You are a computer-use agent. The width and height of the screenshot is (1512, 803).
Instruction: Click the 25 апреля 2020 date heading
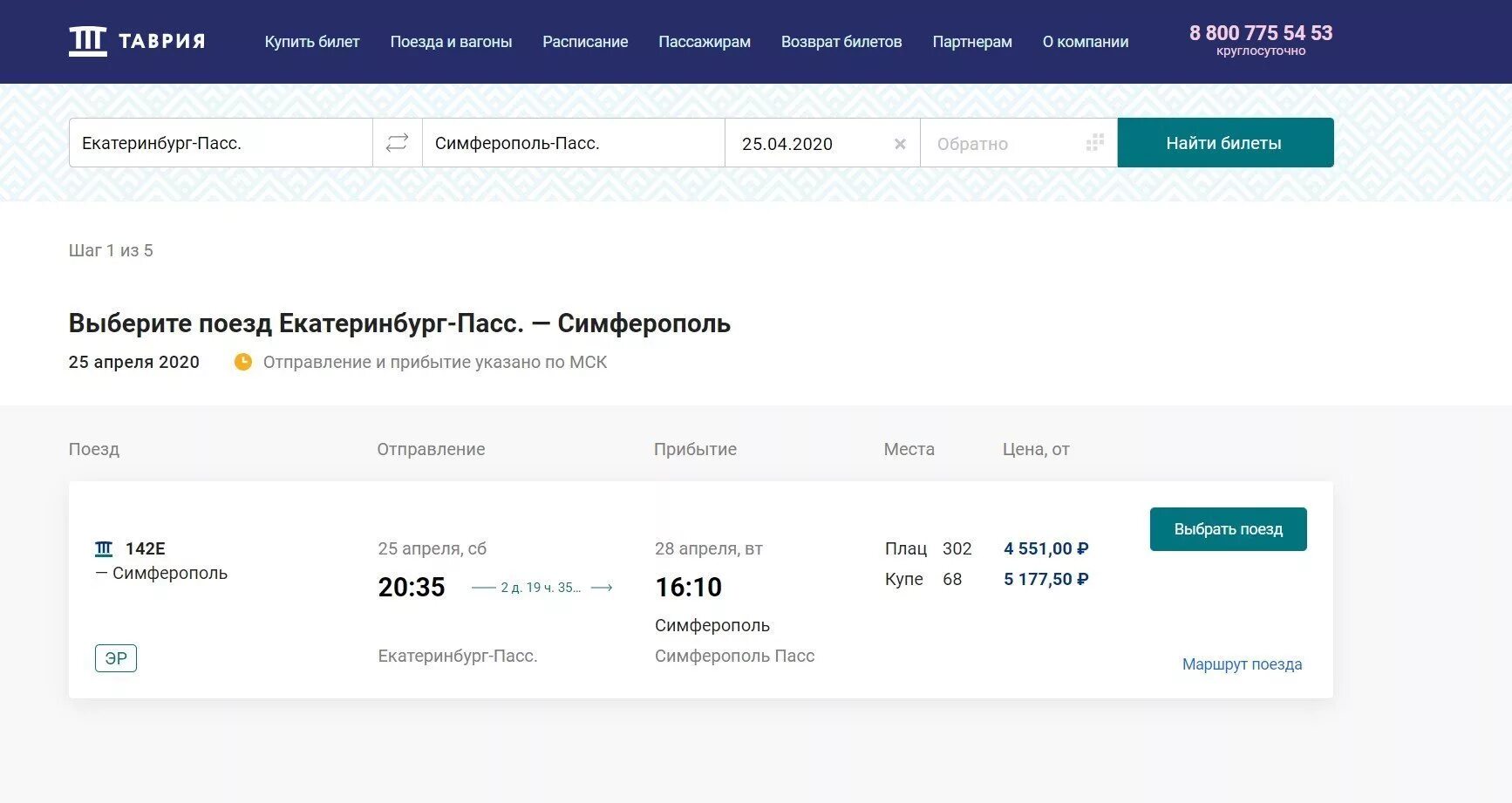[134, 362]
